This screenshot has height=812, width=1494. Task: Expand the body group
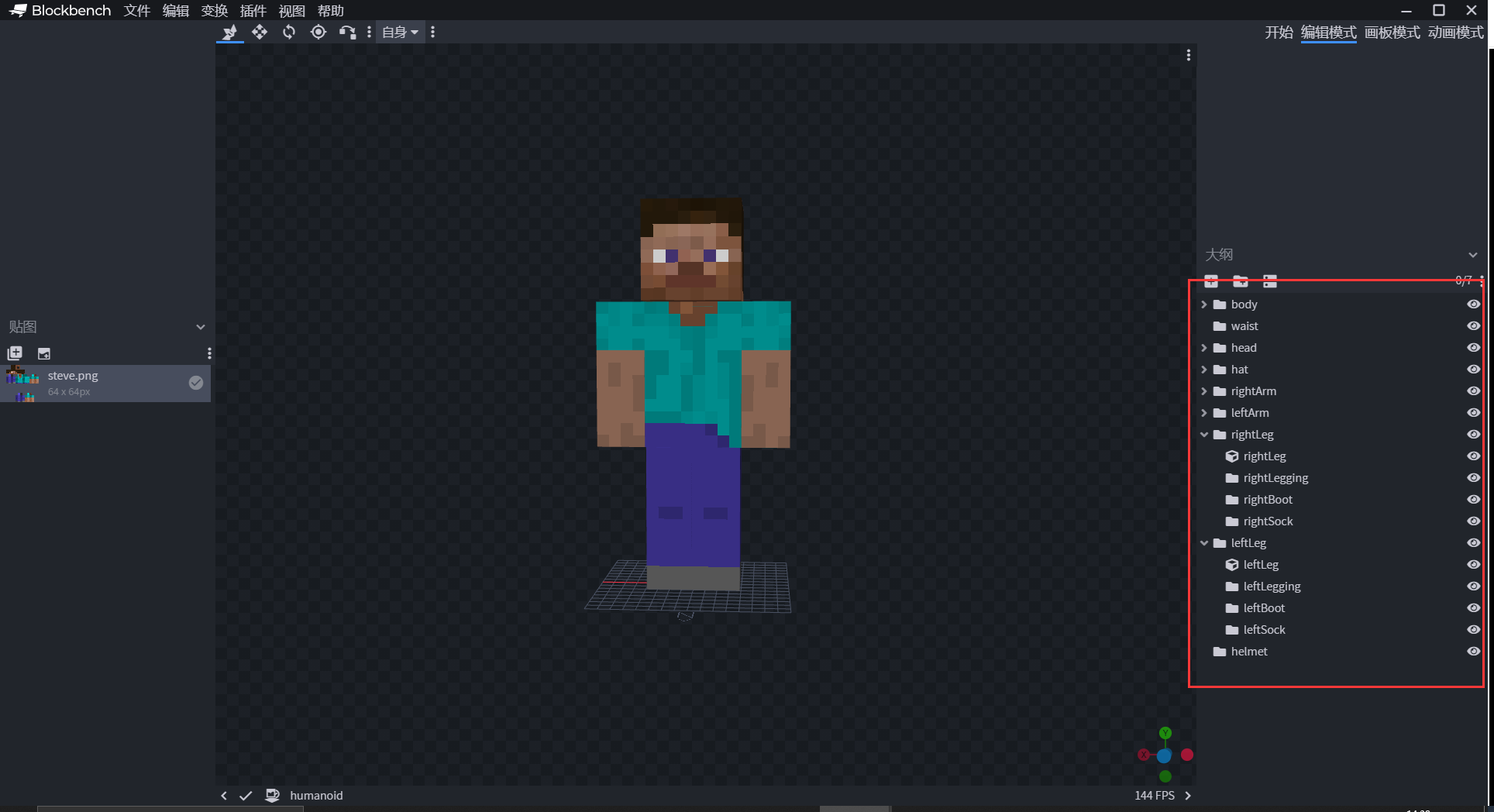[1204, 304]
